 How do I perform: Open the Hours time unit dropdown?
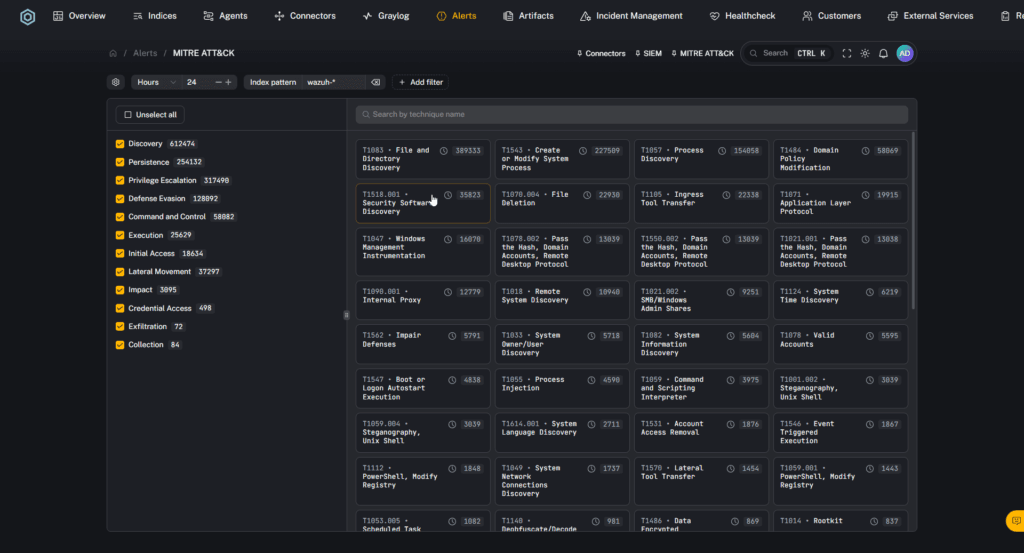[156, 82]
